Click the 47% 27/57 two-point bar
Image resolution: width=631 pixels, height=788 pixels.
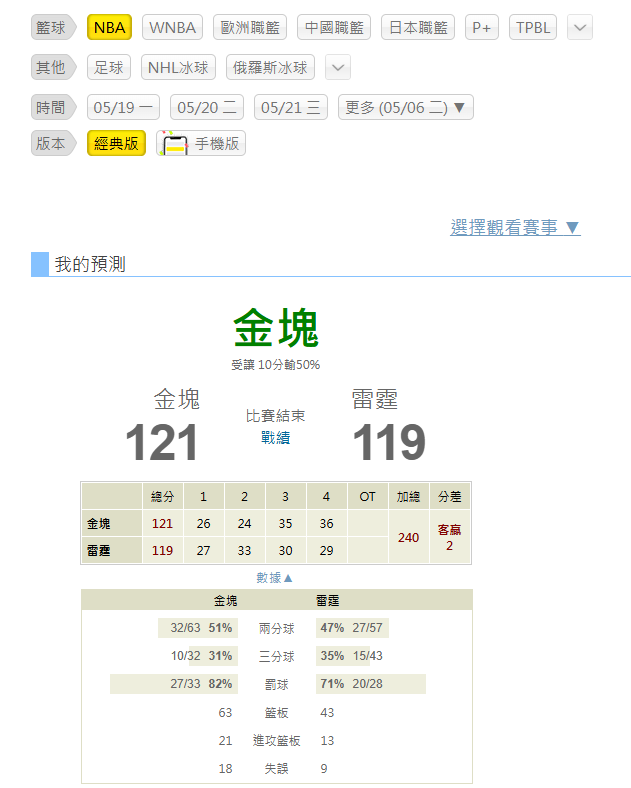[352, 628]
